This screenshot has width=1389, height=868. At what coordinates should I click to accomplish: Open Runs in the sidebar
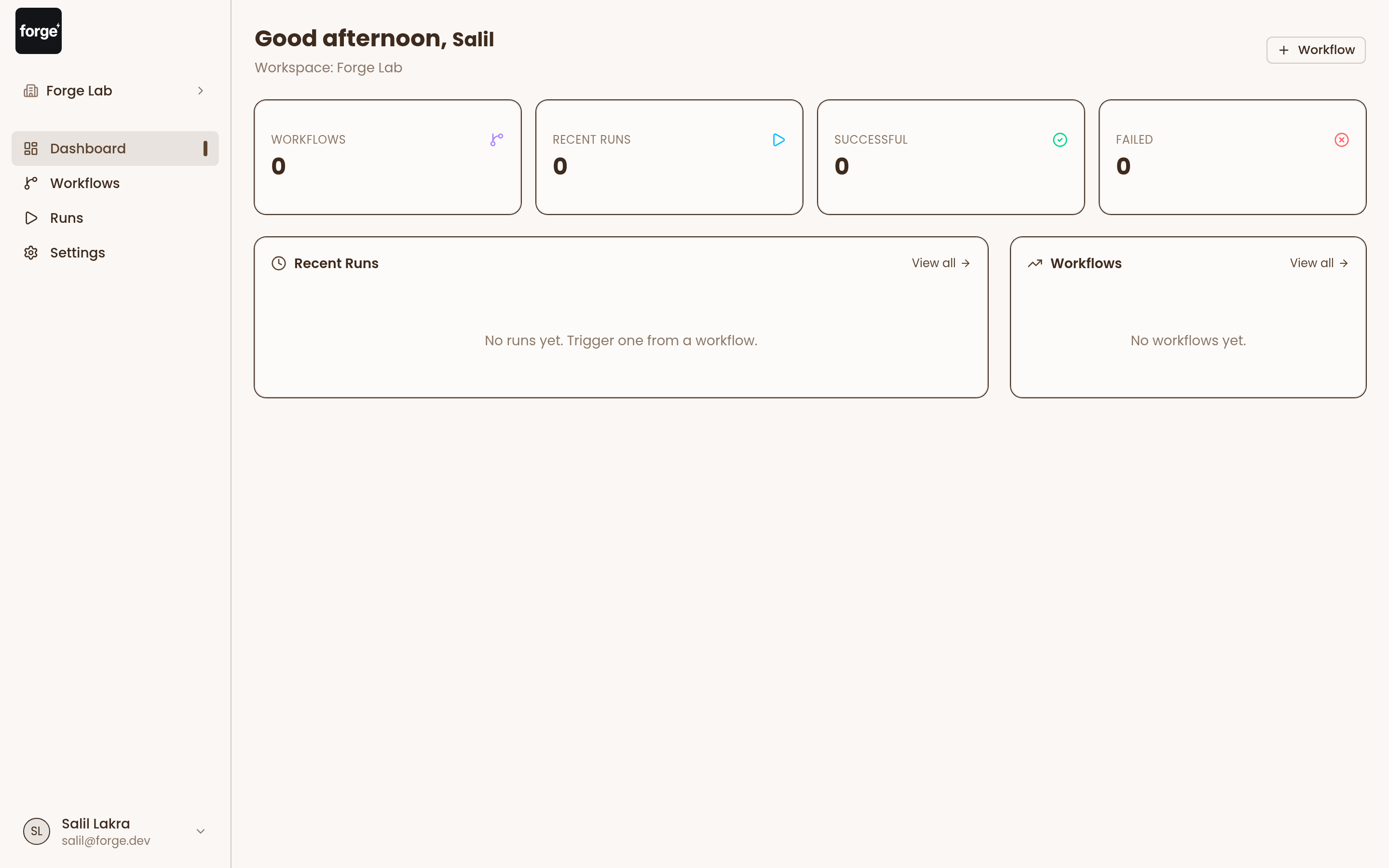(115, 218)
